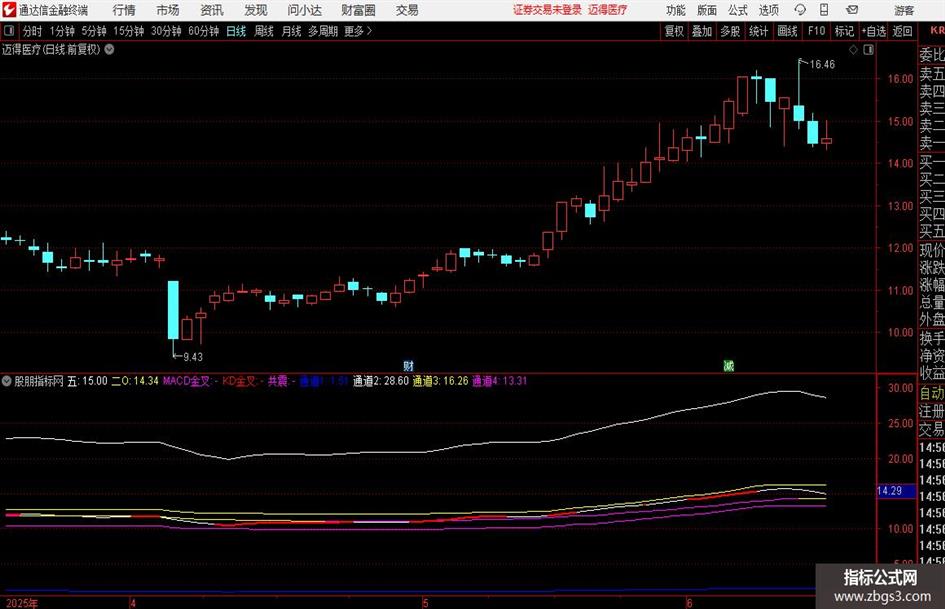945x609 pixels.
Task: Open the 公式 menu
Action: pyautogui.click(x=738, y=10)
